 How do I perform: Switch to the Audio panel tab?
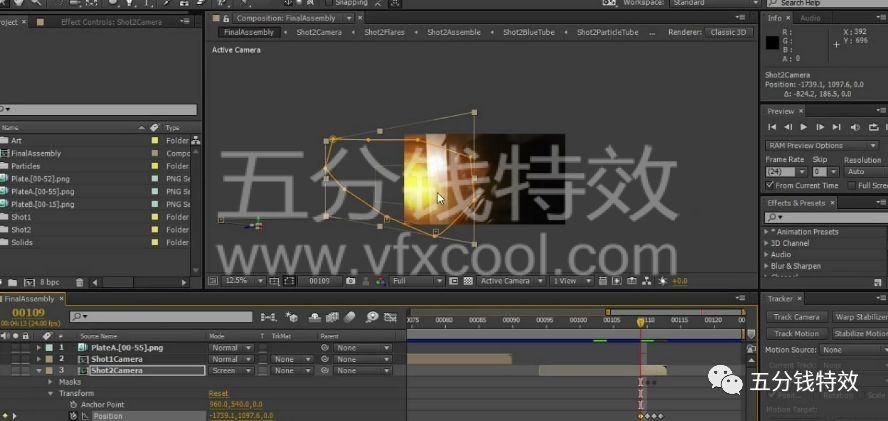[x=810, y=18]
